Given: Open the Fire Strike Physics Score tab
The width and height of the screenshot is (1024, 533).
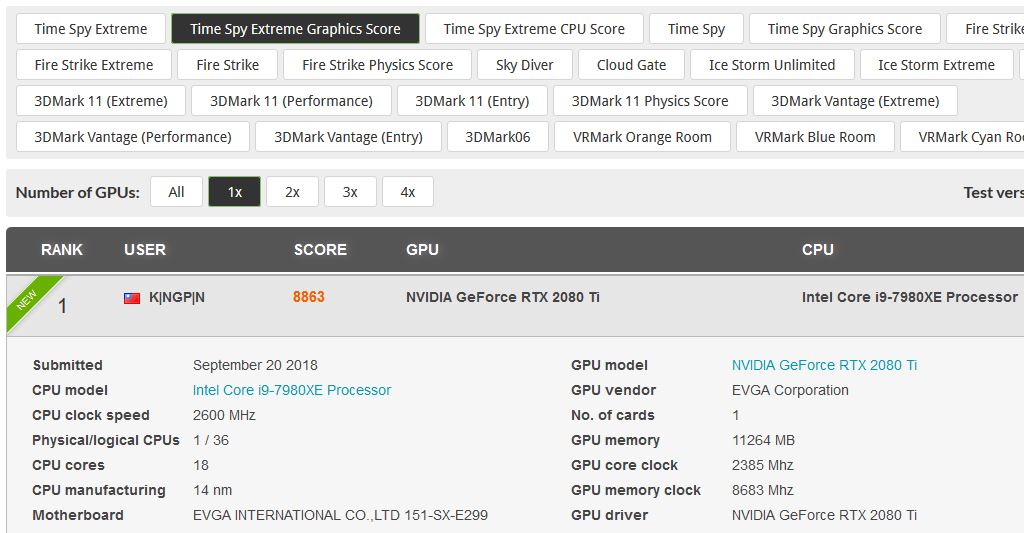Looking at the screenshot, I should pyautogui.click(x=377, y=65).
